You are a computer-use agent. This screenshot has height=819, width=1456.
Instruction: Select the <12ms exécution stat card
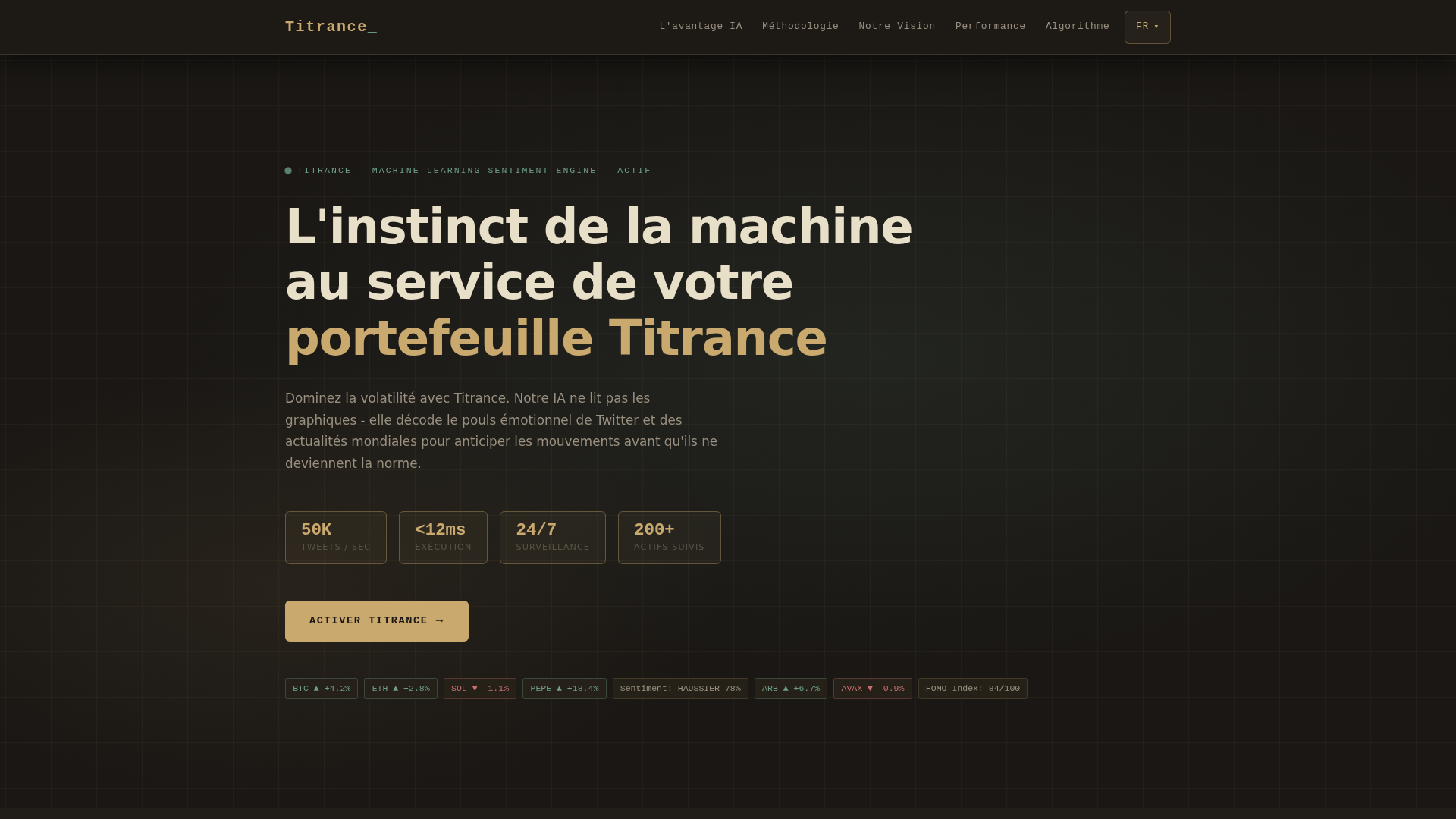pyautogui.click(x=443, y=538)
